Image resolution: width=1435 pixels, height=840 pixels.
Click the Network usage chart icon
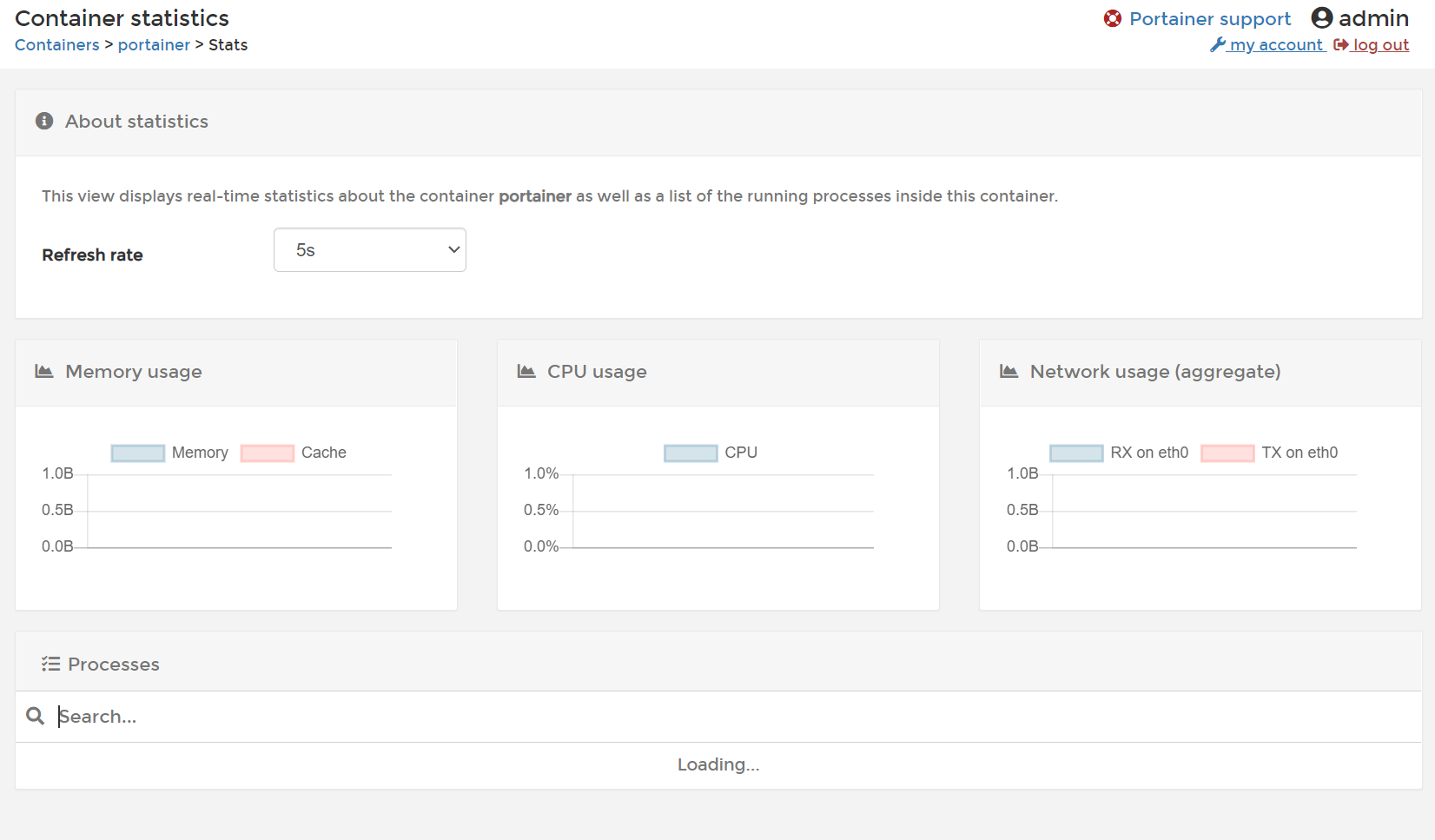1008,371
